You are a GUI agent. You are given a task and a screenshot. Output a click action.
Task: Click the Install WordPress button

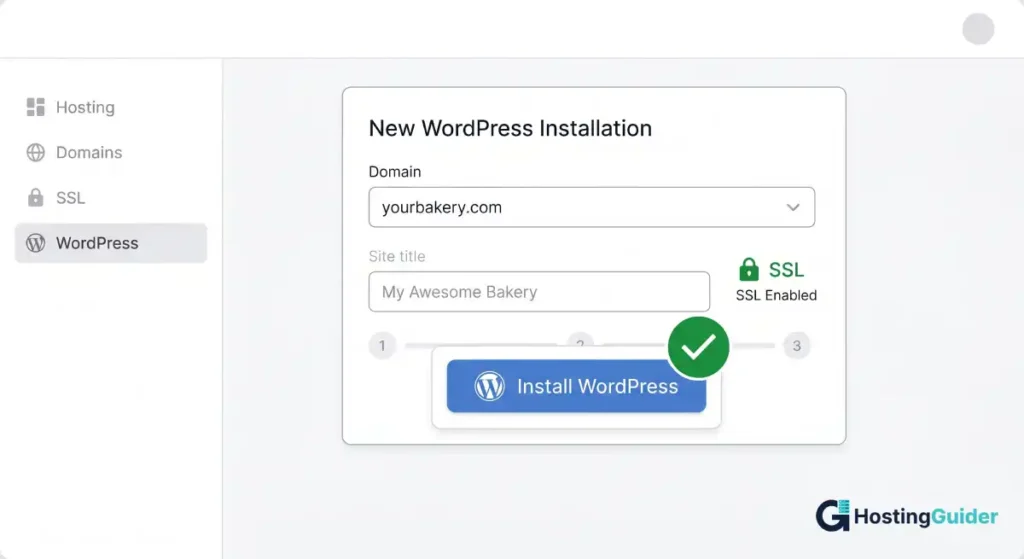tap(576, 386)
